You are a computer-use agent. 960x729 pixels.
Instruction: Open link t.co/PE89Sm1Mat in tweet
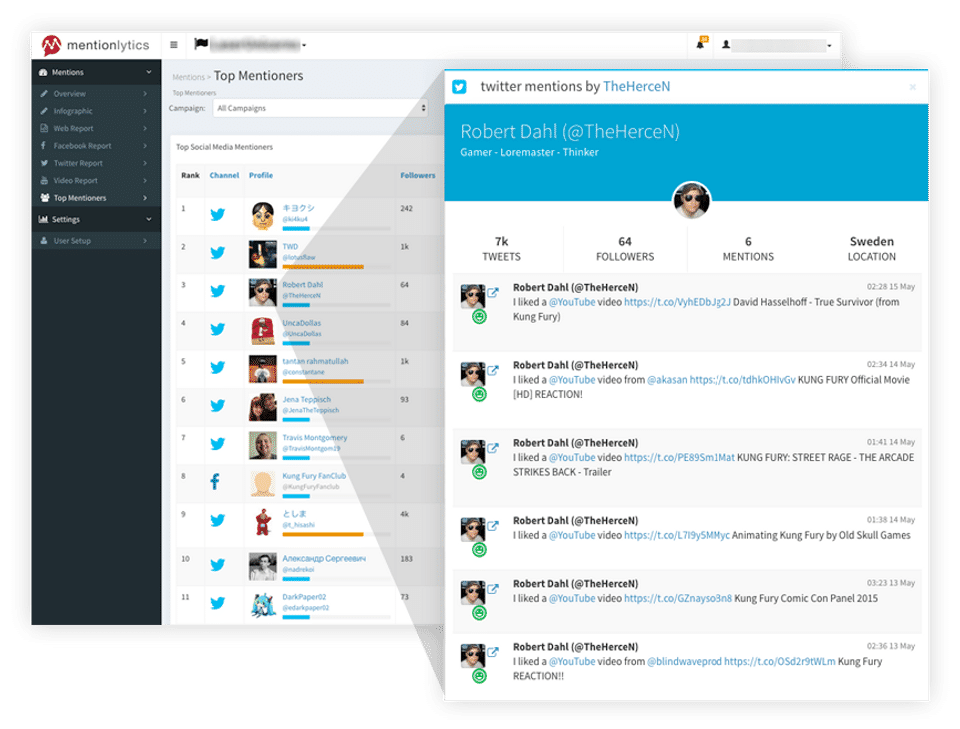pyautogui.click(x=679, y=457)
